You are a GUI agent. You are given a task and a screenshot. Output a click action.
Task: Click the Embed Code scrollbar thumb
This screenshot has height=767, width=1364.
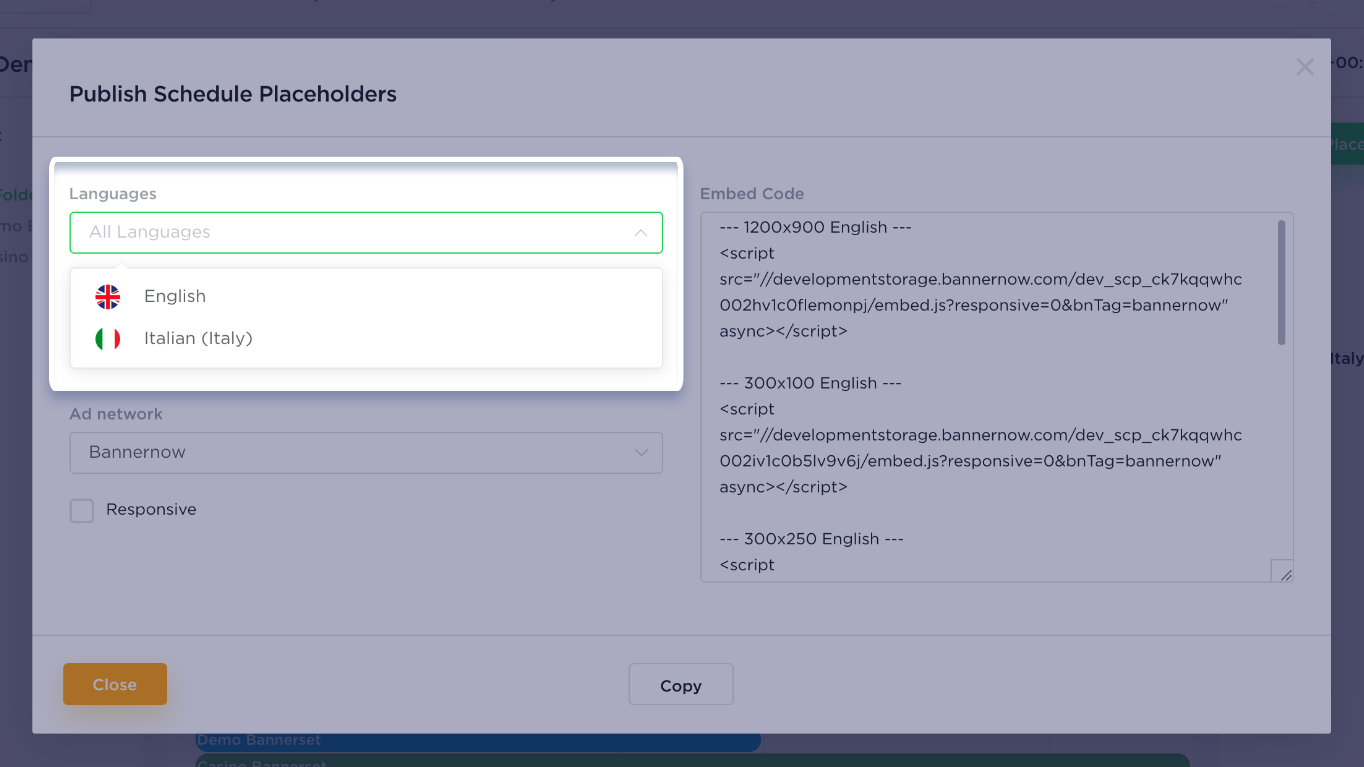click(x=1282, y=283)
